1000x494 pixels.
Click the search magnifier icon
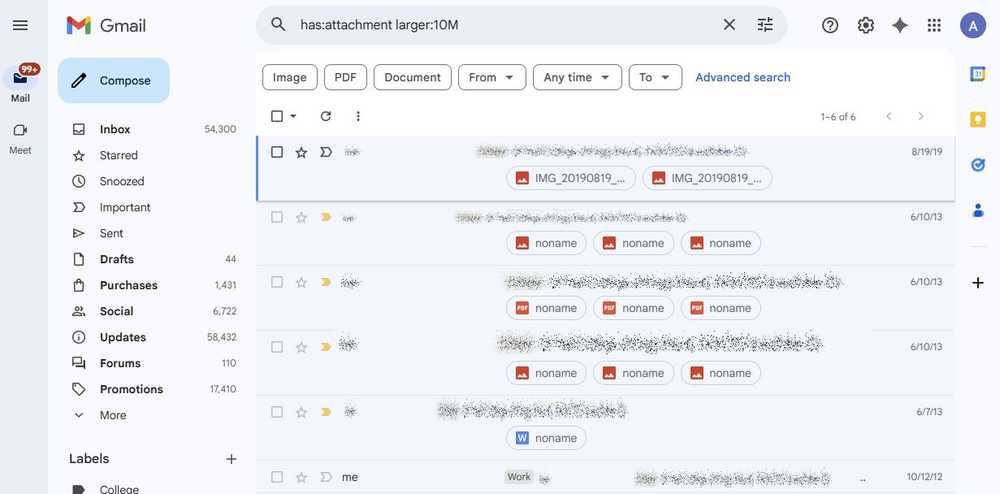[277, 25]
